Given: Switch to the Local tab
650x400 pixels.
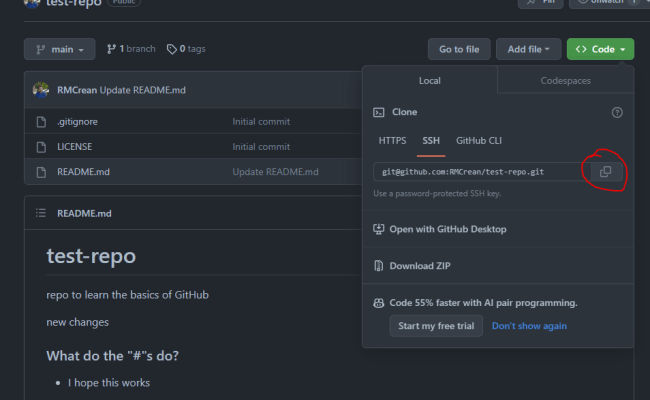Looking at the screenshot, I should 429,81.
